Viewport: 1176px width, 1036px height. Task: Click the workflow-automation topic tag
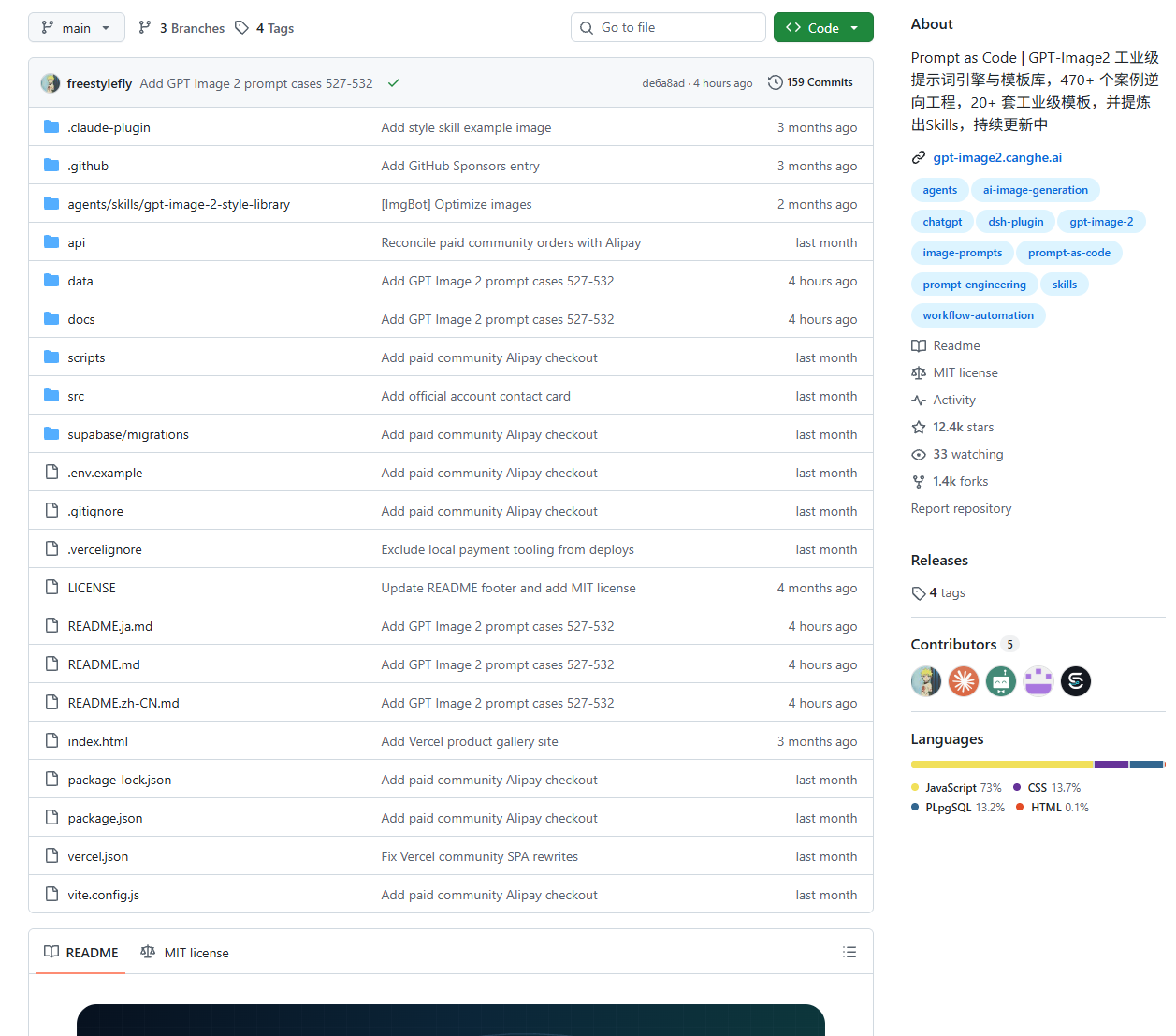pyautogui.click(x=979, y=315)
